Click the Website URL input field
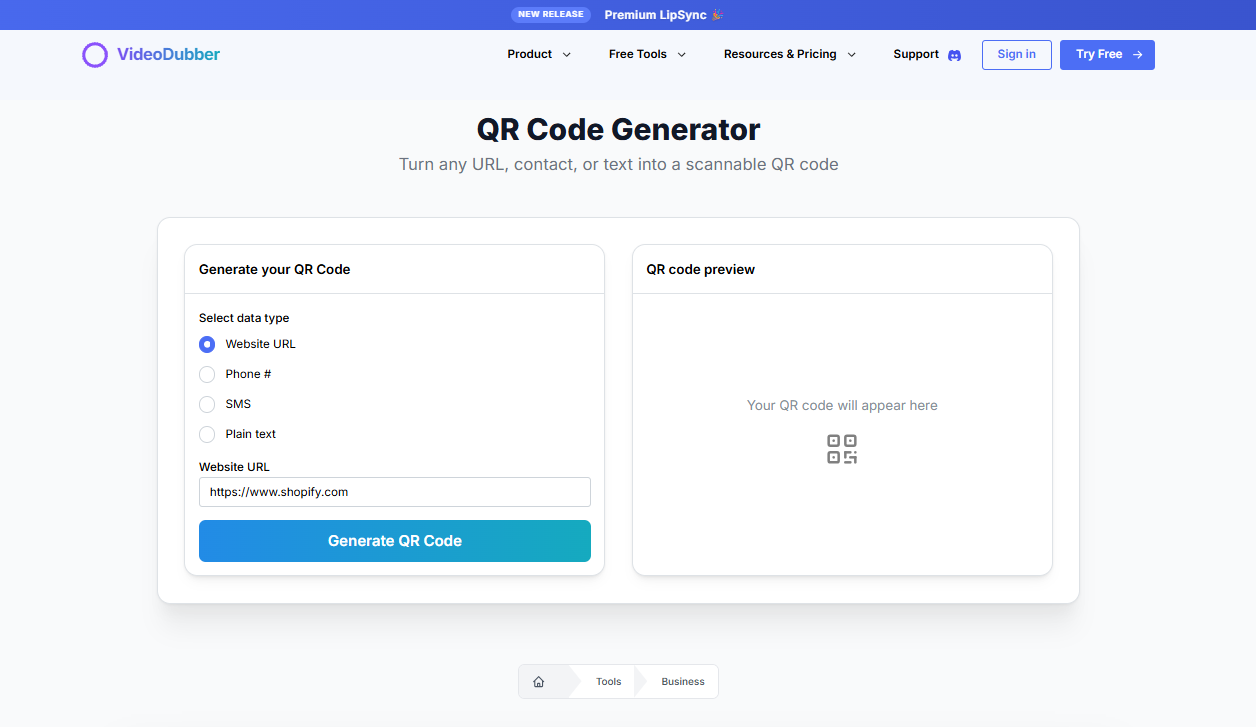The image size is (1256, 727). (394, 491)
